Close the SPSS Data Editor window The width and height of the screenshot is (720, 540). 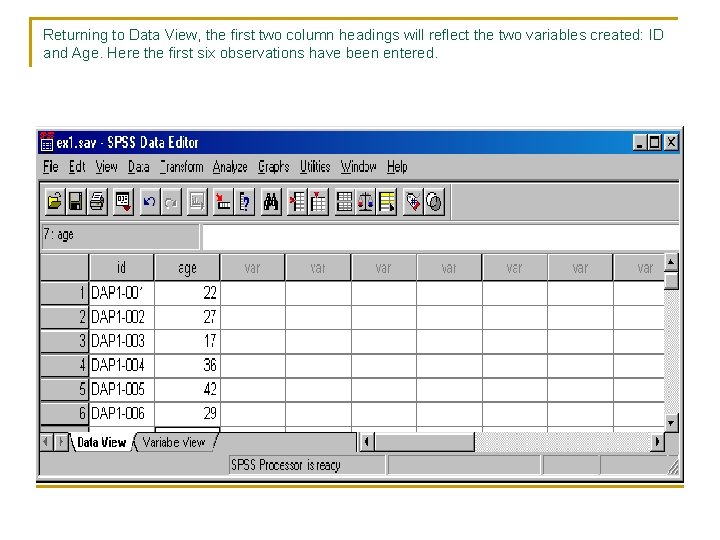click(671, 142)
